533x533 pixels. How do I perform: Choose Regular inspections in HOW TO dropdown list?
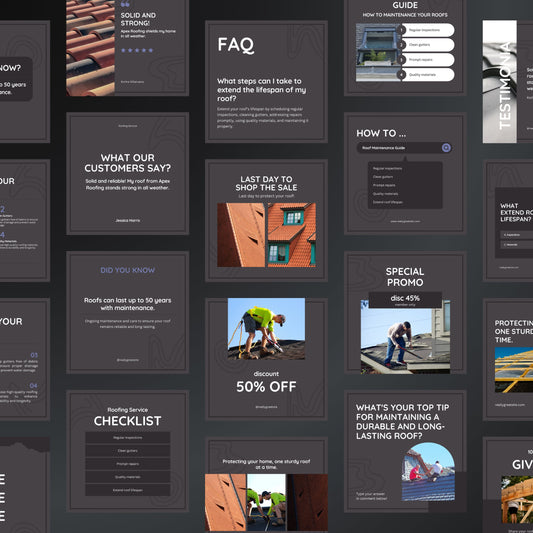point(387,168)
